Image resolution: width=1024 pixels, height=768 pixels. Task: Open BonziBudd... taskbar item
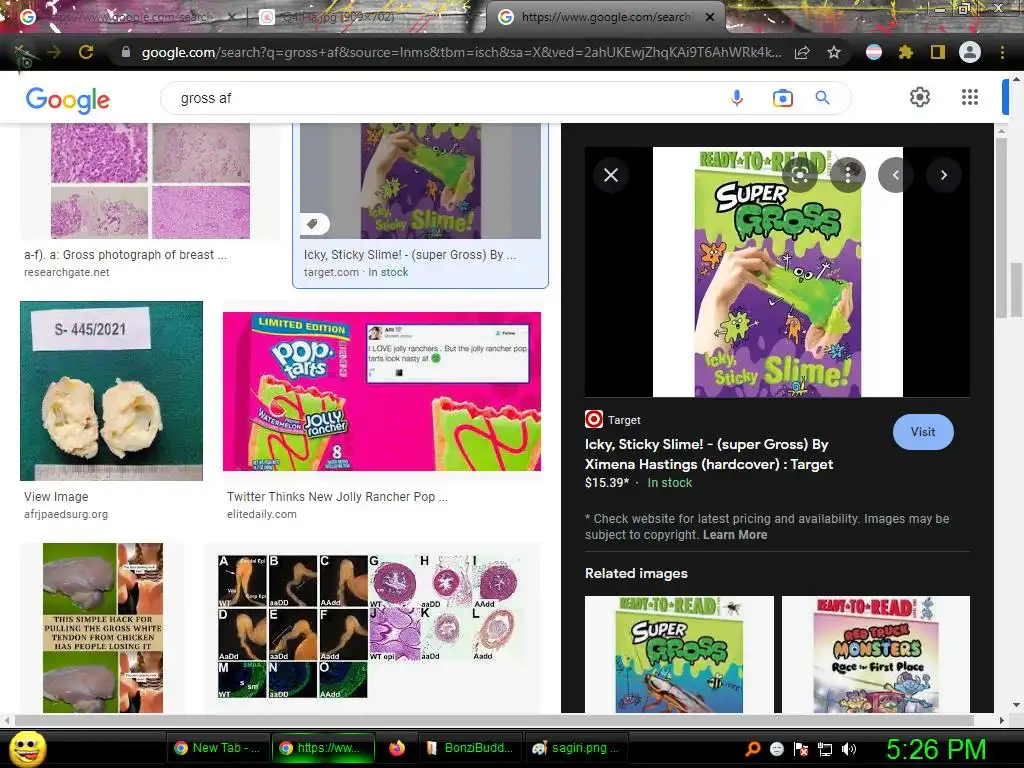click(468, 748)
